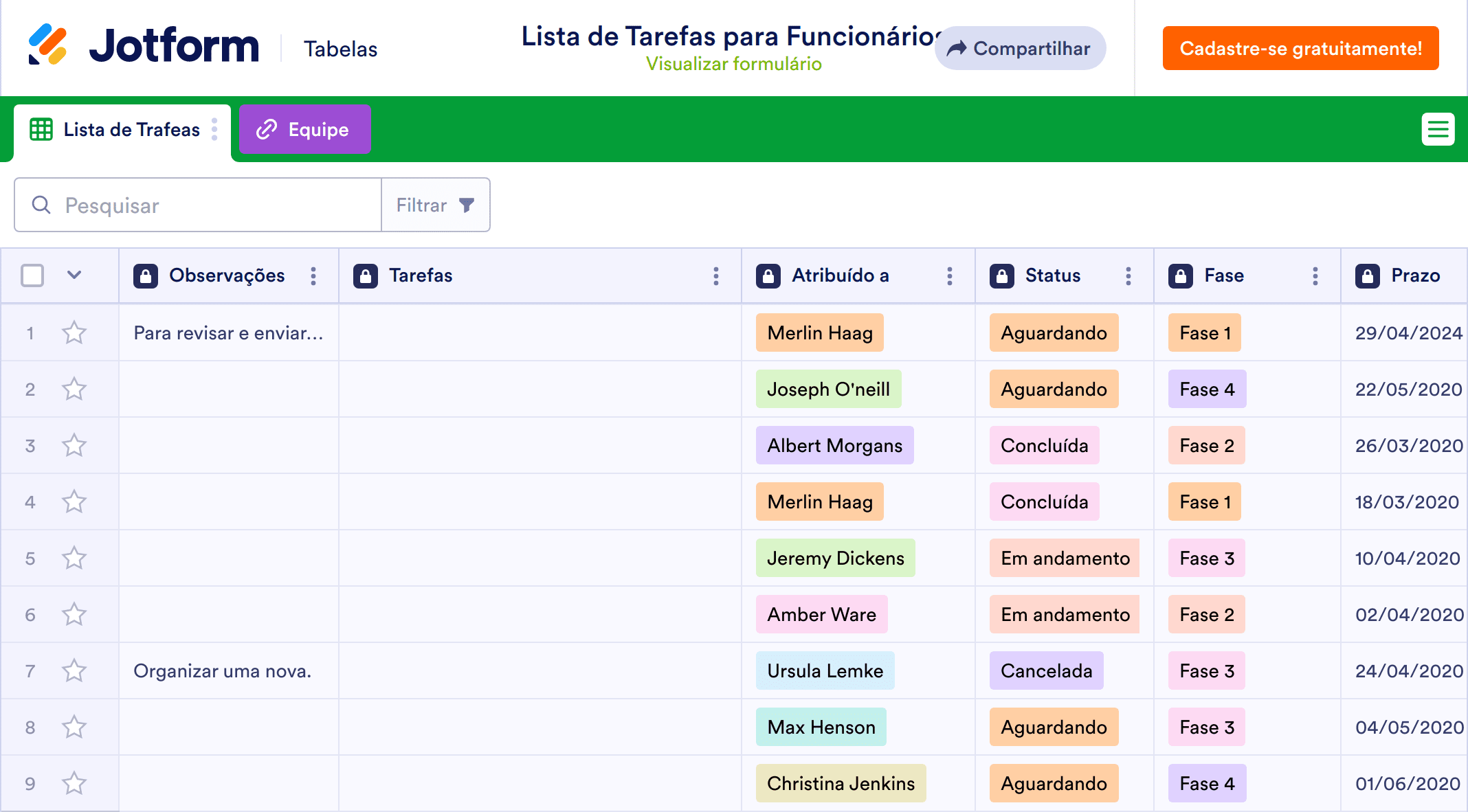Click the lock icon on Observações column
The image size is (1468, 812).
point(146,275)
